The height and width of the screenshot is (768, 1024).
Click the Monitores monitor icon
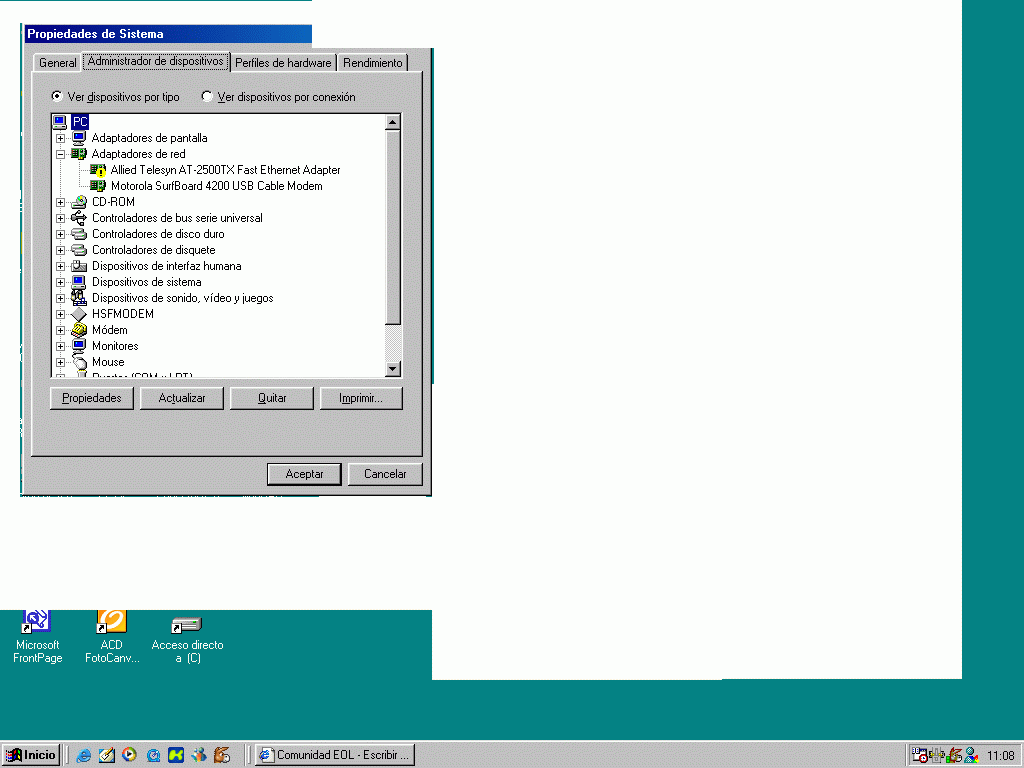79,346
